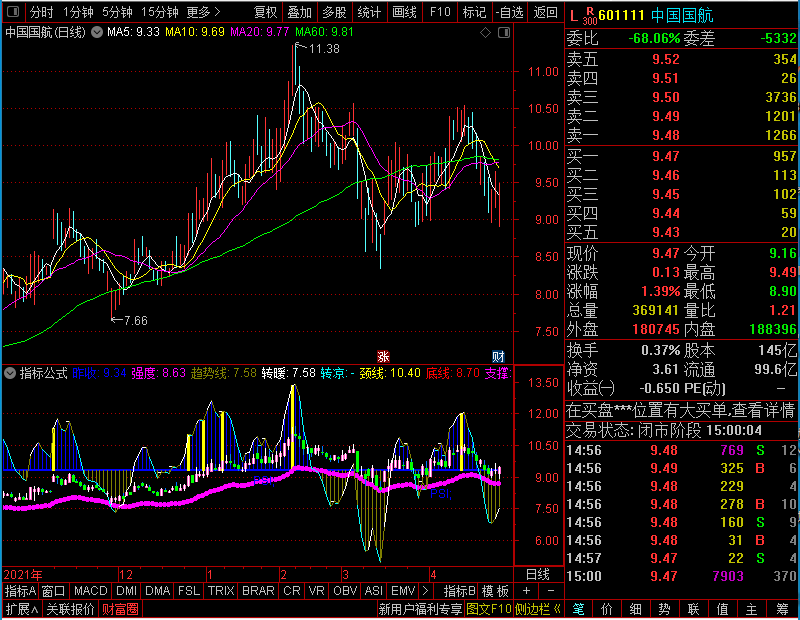Select the 主 main-force tab
Screen dimensions: 800x620
(752, 609)
